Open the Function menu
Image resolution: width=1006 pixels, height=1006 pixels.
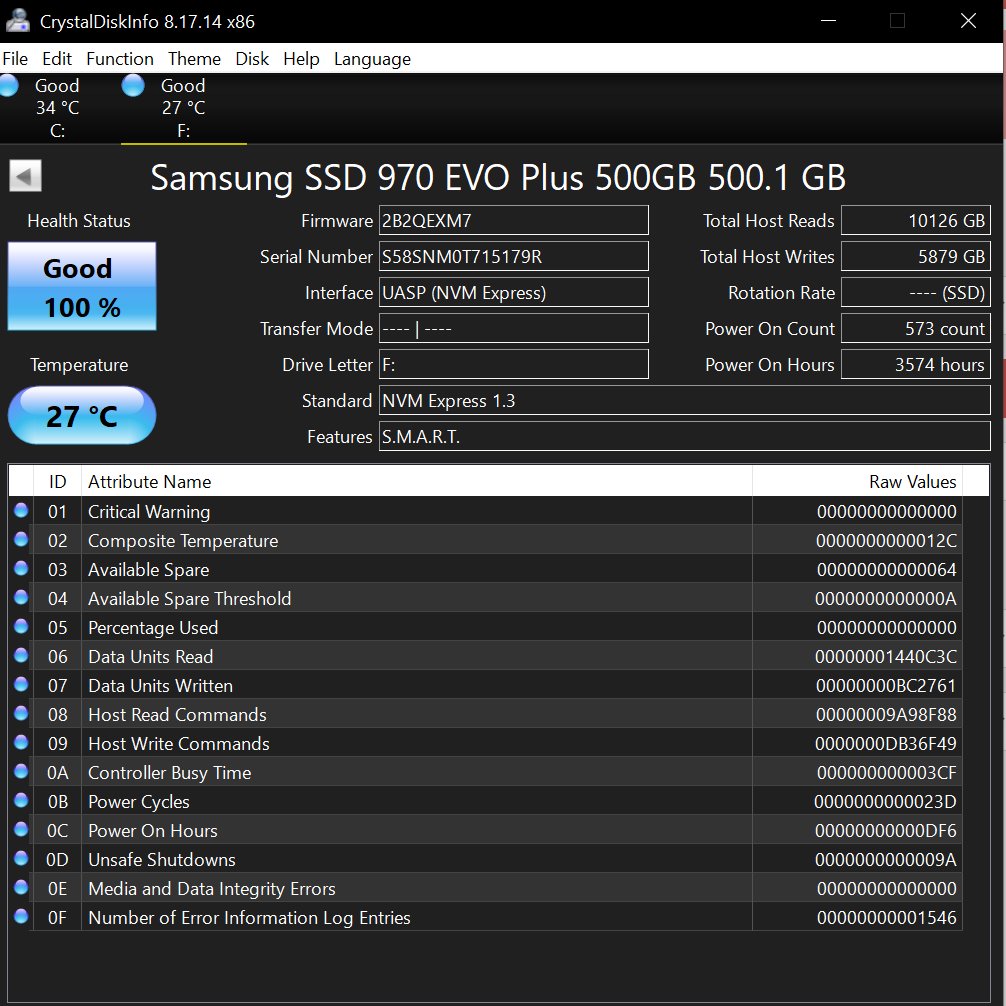tap(120, 59)
